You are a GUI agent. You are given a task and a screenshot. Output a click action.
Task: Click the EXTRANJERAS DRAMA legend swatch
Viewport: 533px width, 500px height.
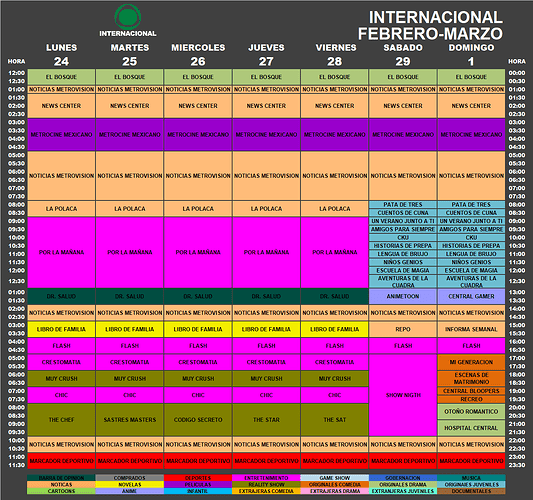point(334,491)
